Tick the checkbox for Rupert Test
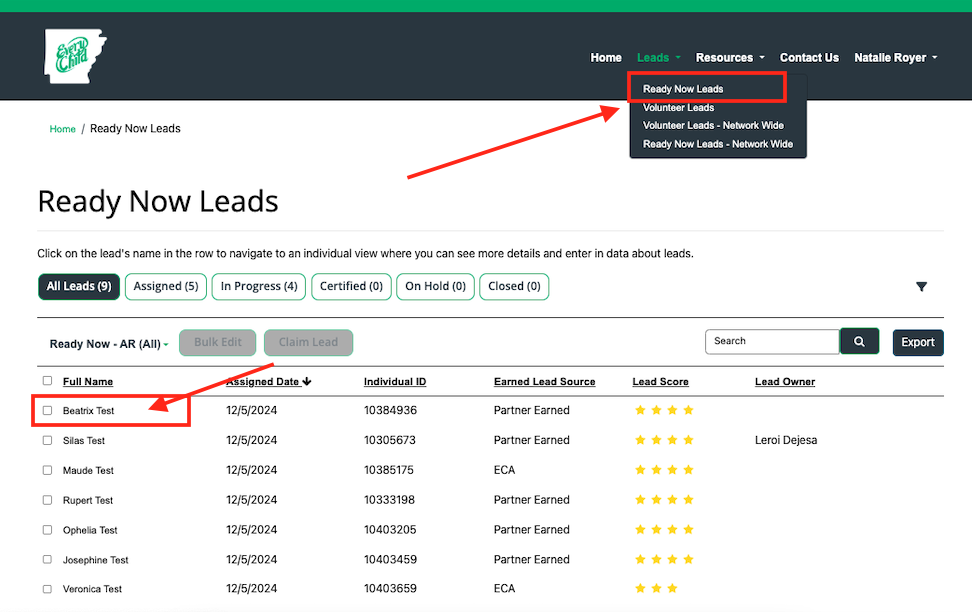The width and height of the screenshot is (972, 612). (47, 500)
